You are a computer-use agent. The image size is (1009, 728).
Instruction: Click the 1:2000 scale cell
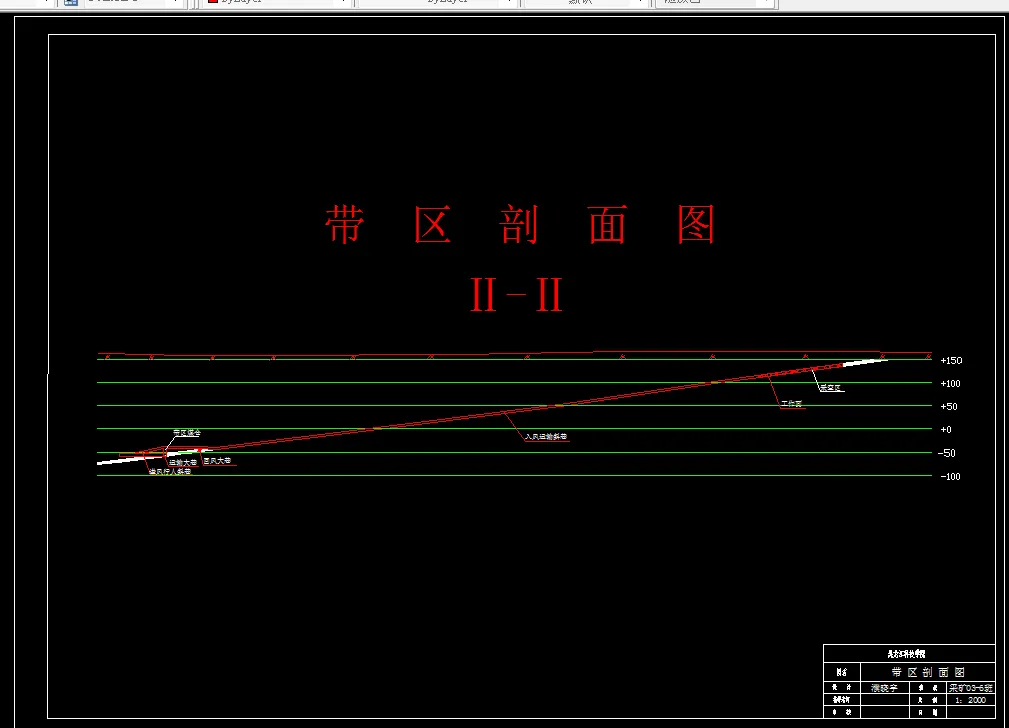click(x=971, y=700)
